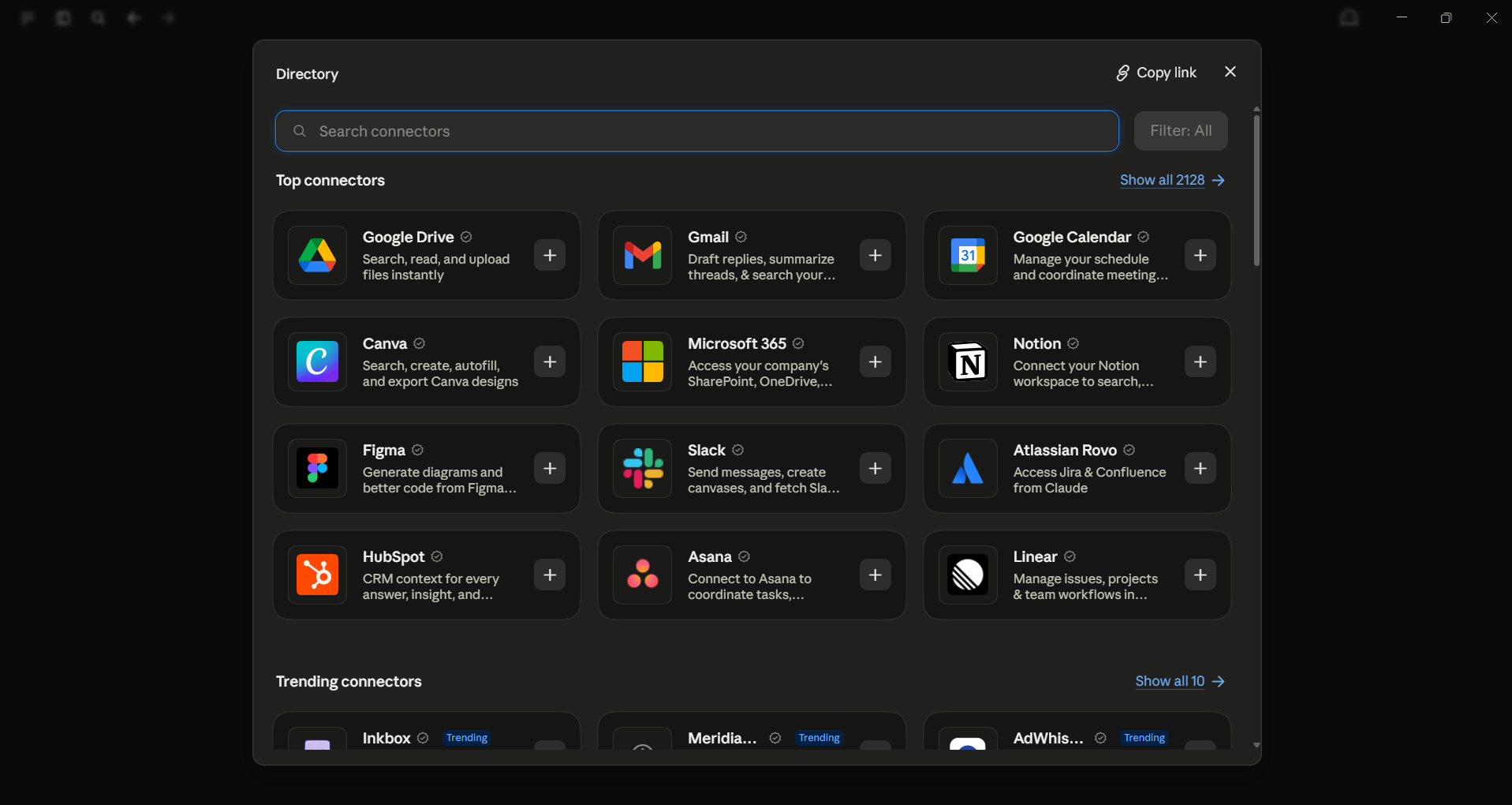This screenshot has width=1512, height=805.
Task: Click the "Directory" dialog title
Action: point(307,73)
